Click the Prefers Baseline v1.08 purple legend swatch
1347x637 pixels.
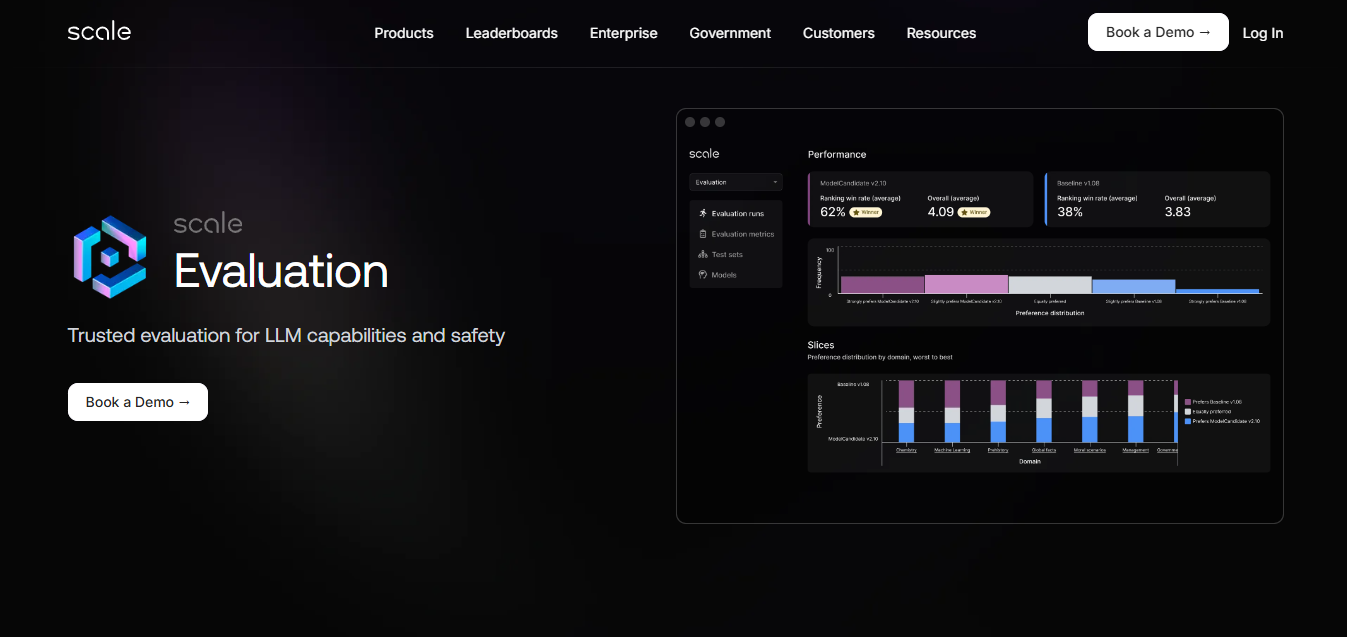coord(1188,401)
